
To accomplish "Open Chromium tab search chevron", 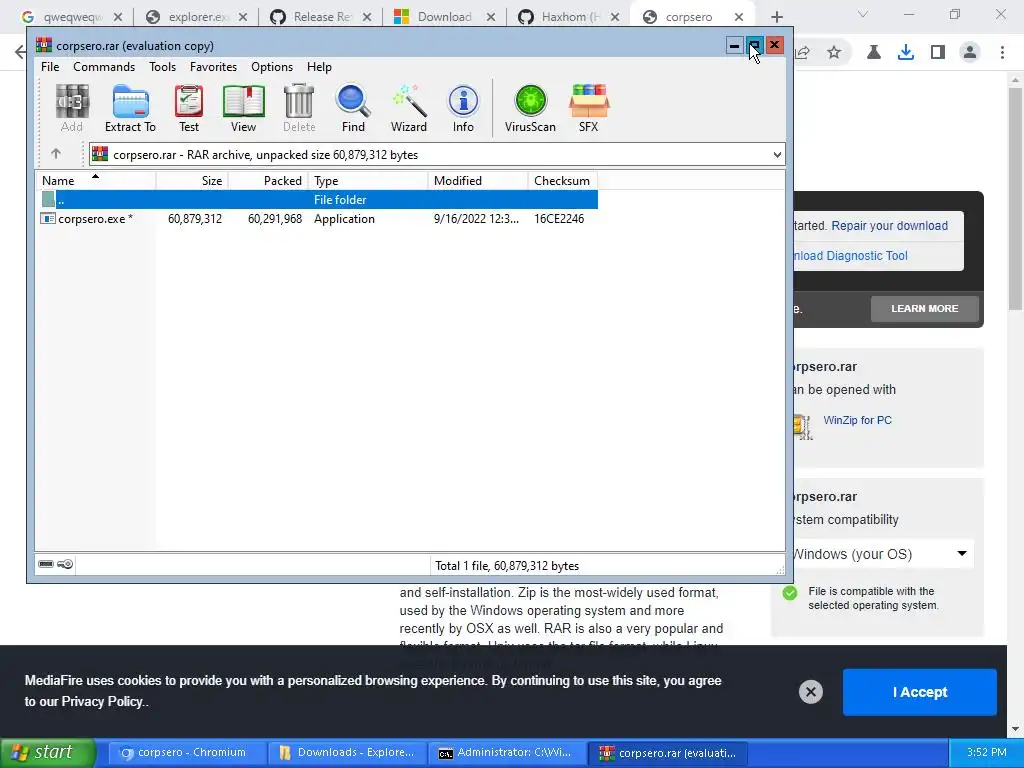I will (x=863, y=14).
